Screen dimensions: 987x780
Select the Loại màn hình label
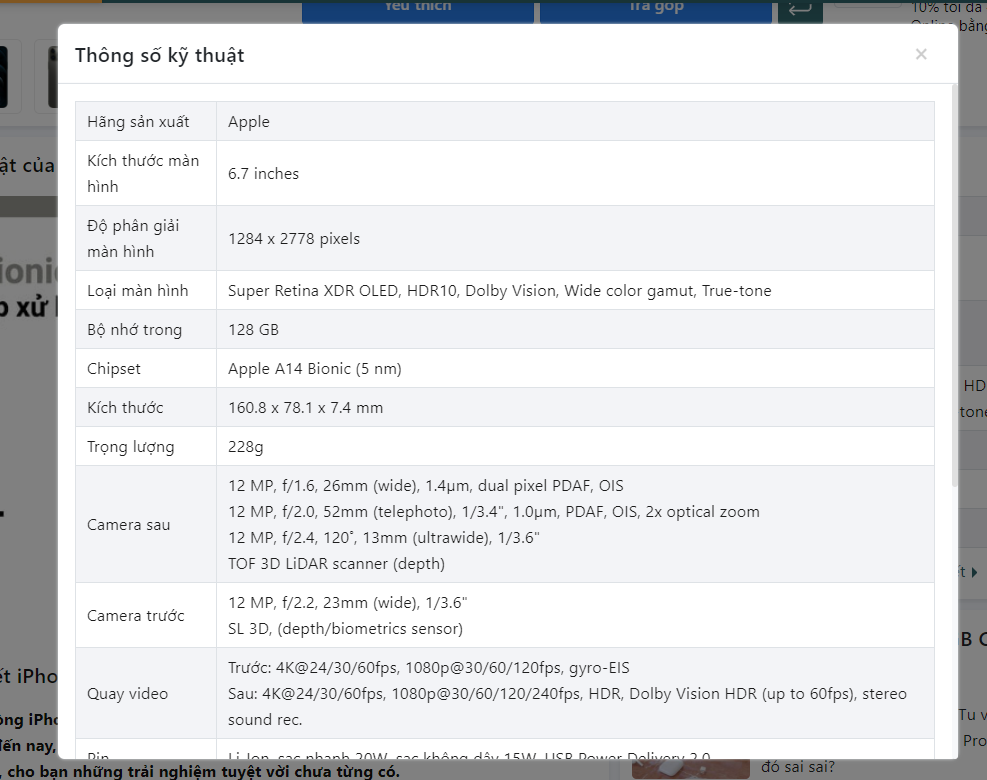[137, 290]
